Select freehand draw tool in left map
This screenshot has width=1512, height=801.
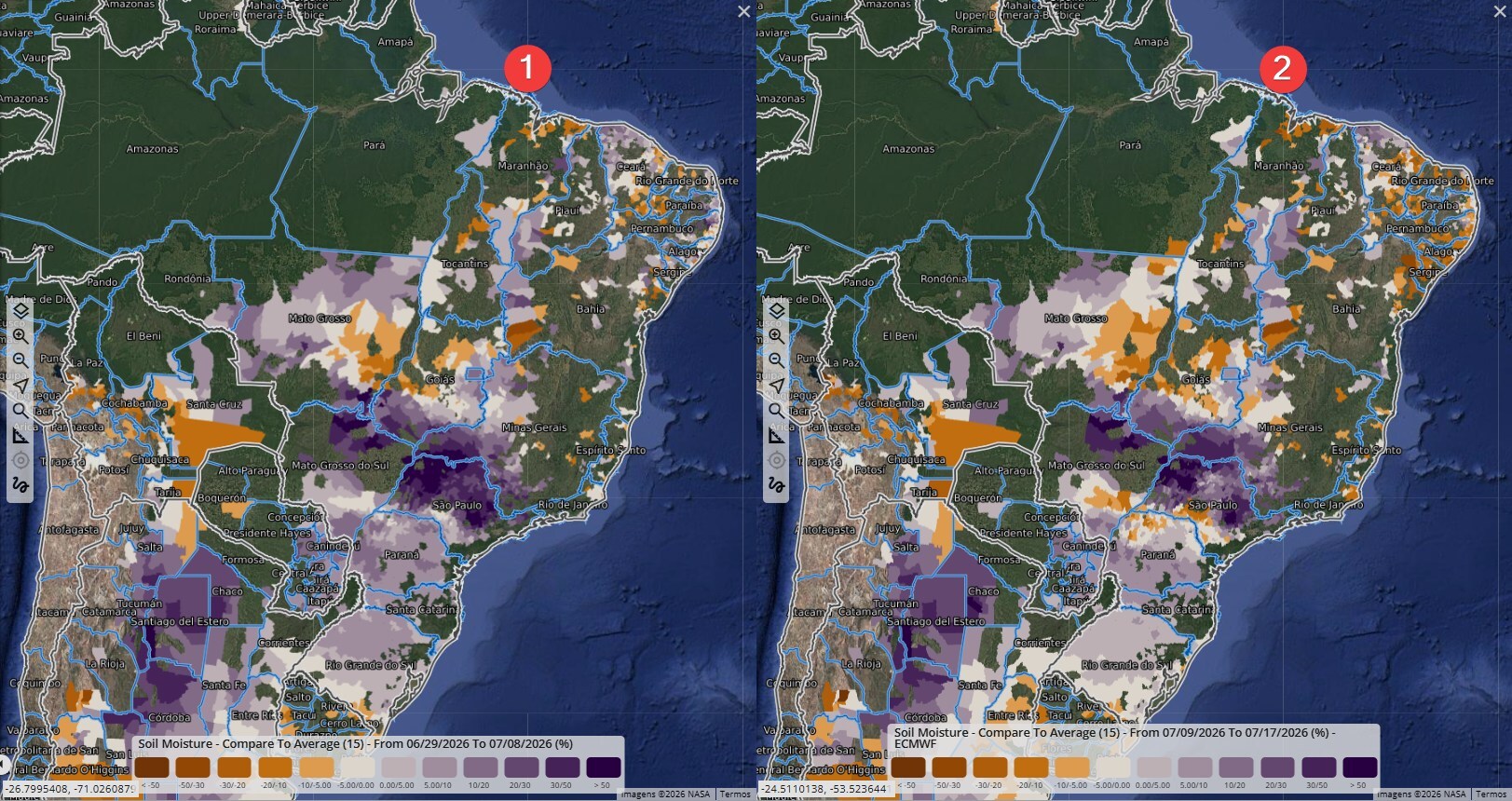point(20,485)
